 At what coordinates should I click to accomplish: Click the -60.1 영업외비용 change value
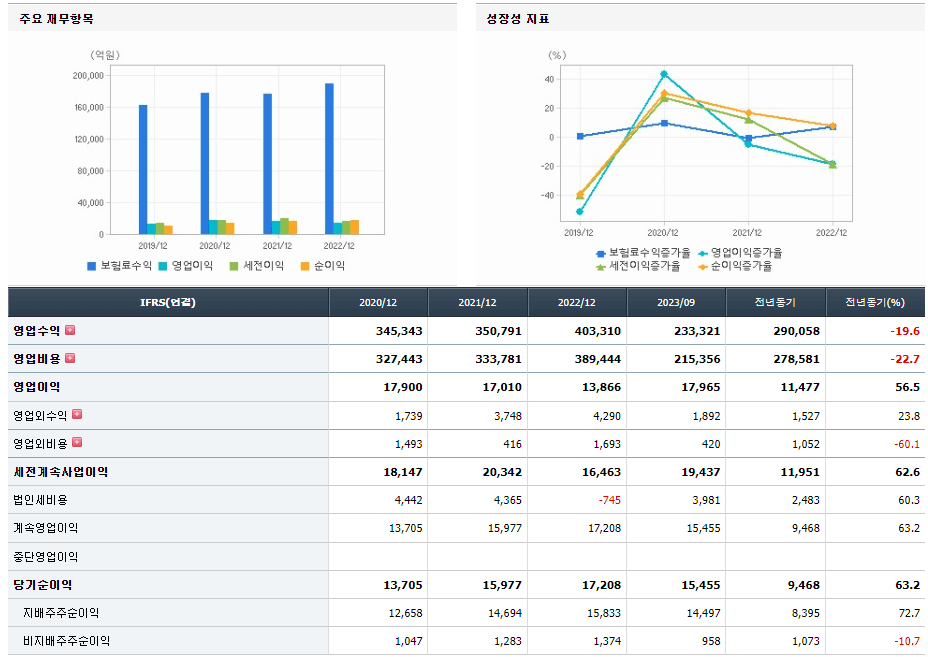pos(907,444)
